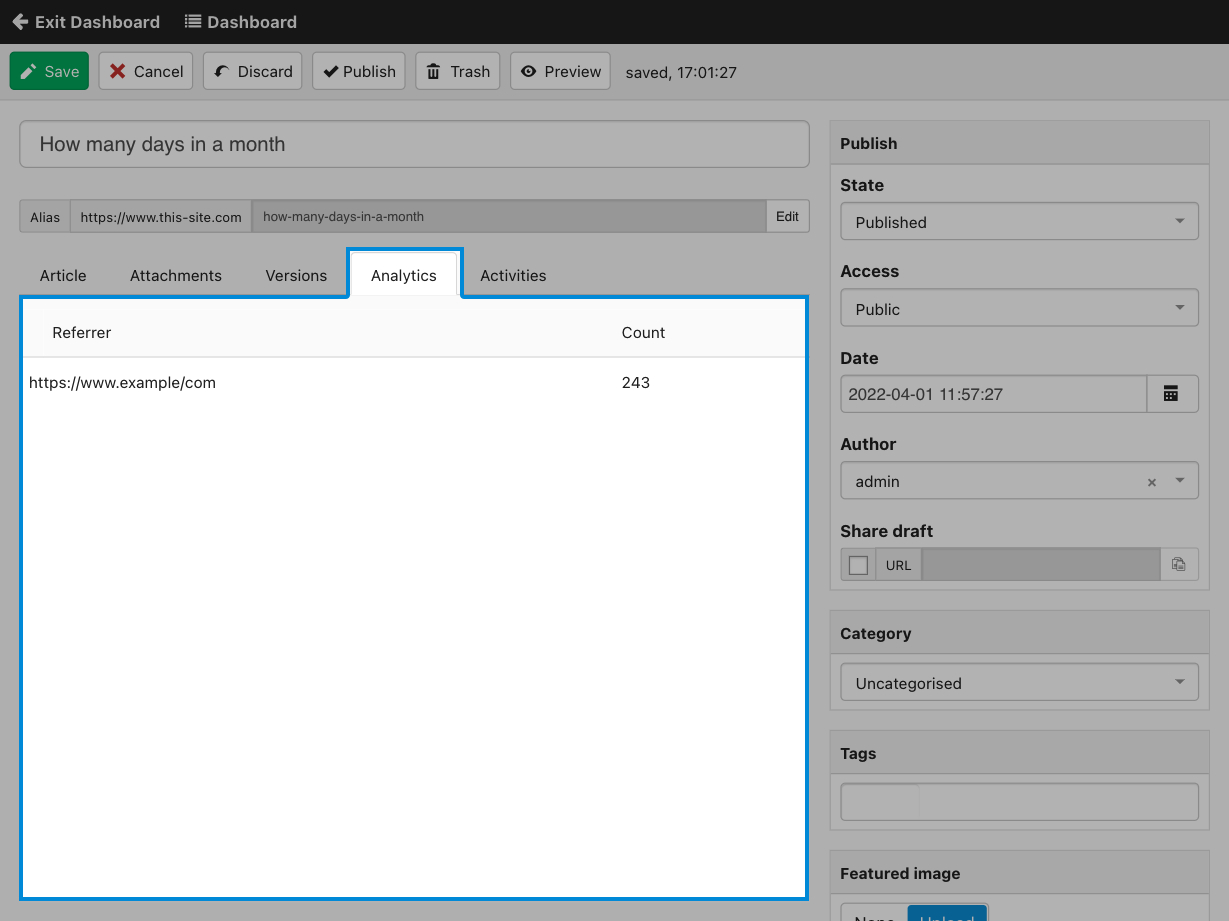Toggle the Share draft checkbox
Viewport: 1229px width, 921px height.
coord(858,565)
